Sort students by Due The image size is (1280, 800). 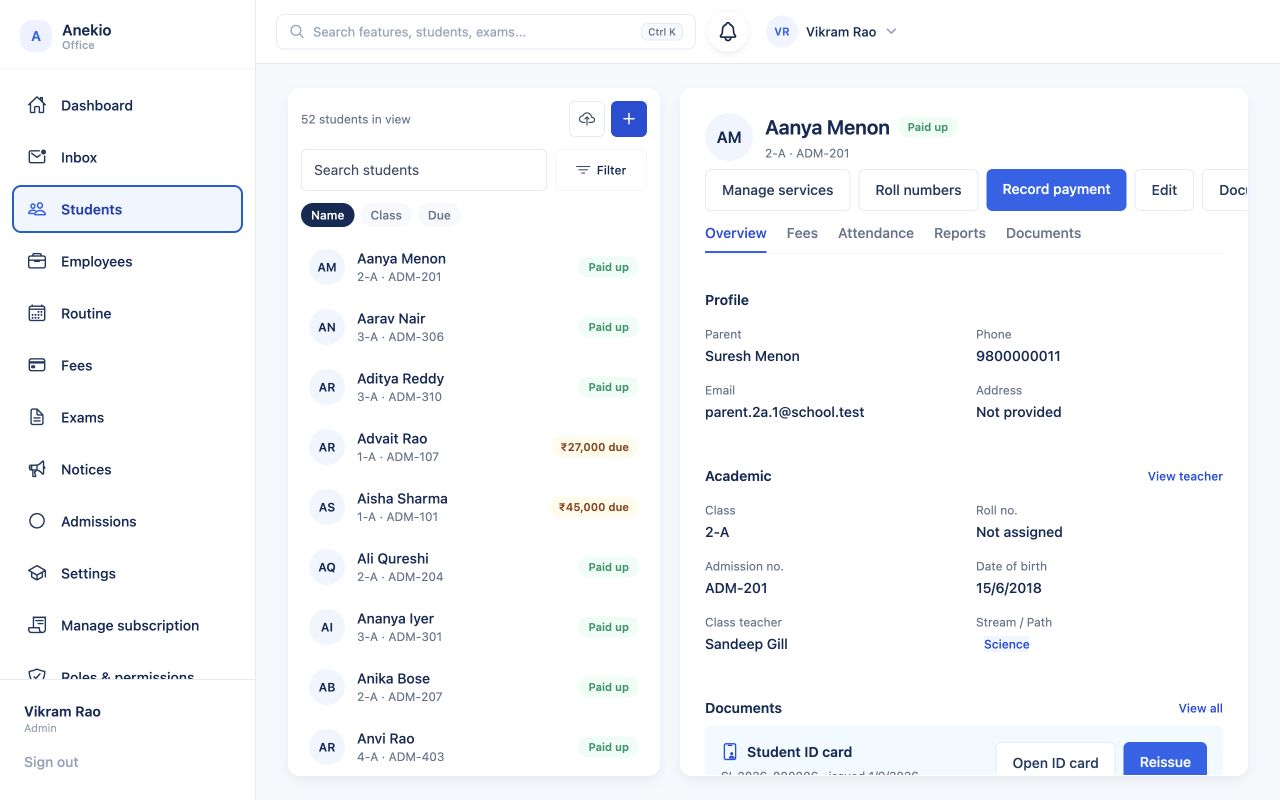click(439, 215)
